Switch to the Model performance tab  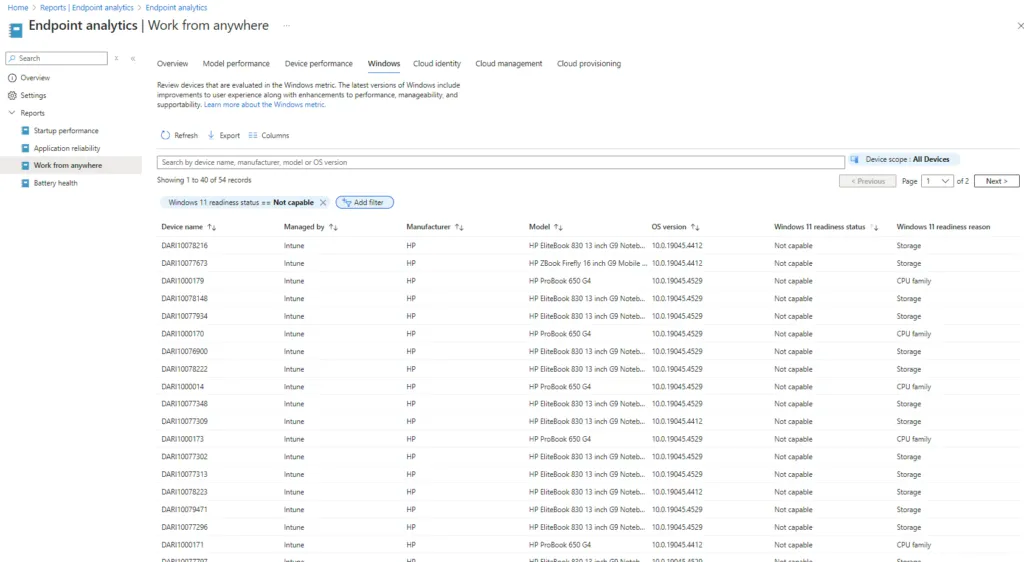point(236,64)
